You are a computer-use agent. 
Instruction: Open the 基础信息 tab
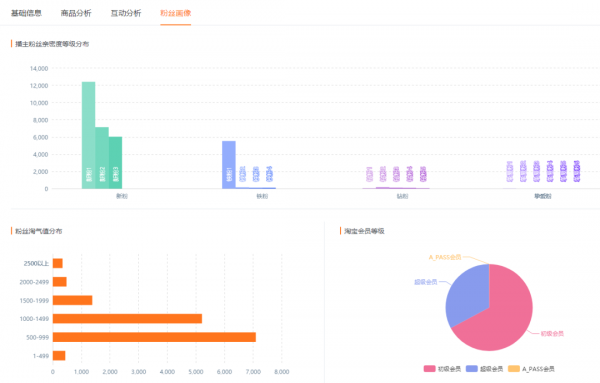(x=26, y=13)
